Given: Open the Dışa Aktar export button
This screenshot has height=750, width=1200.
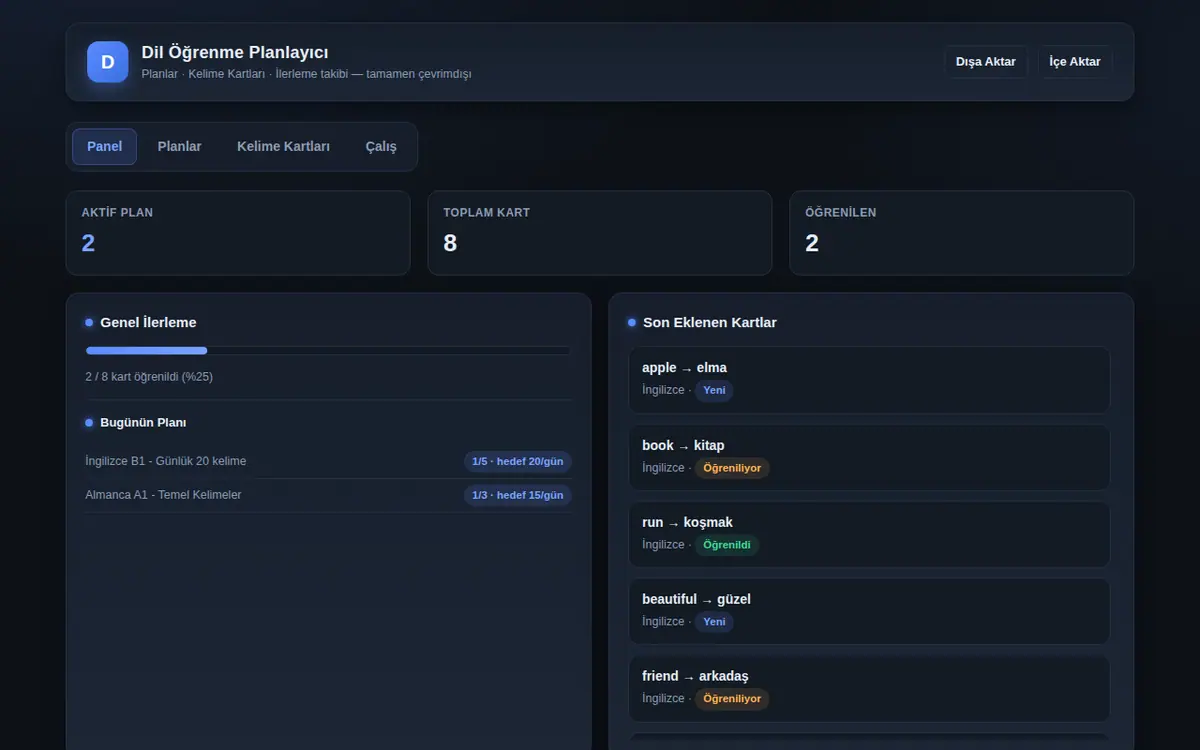Looking at the screenshot, I should tap(985, 62).
